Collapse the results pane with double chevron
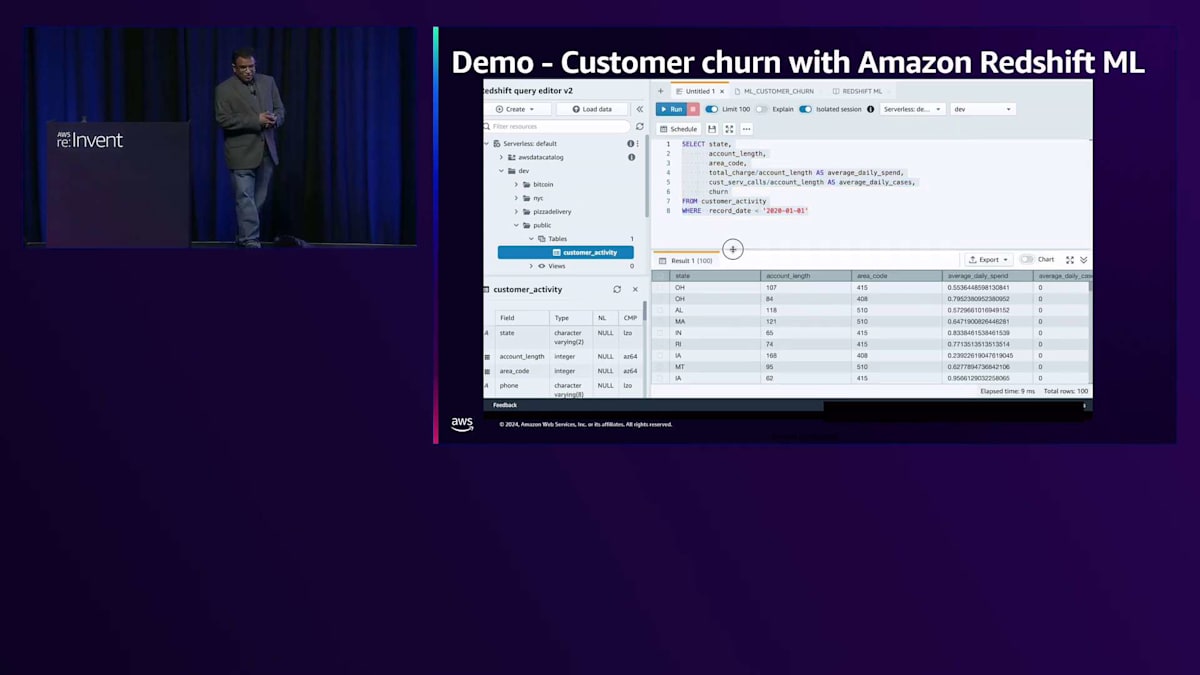Viewport: 1200px width, 675px height. [1083, 259]
